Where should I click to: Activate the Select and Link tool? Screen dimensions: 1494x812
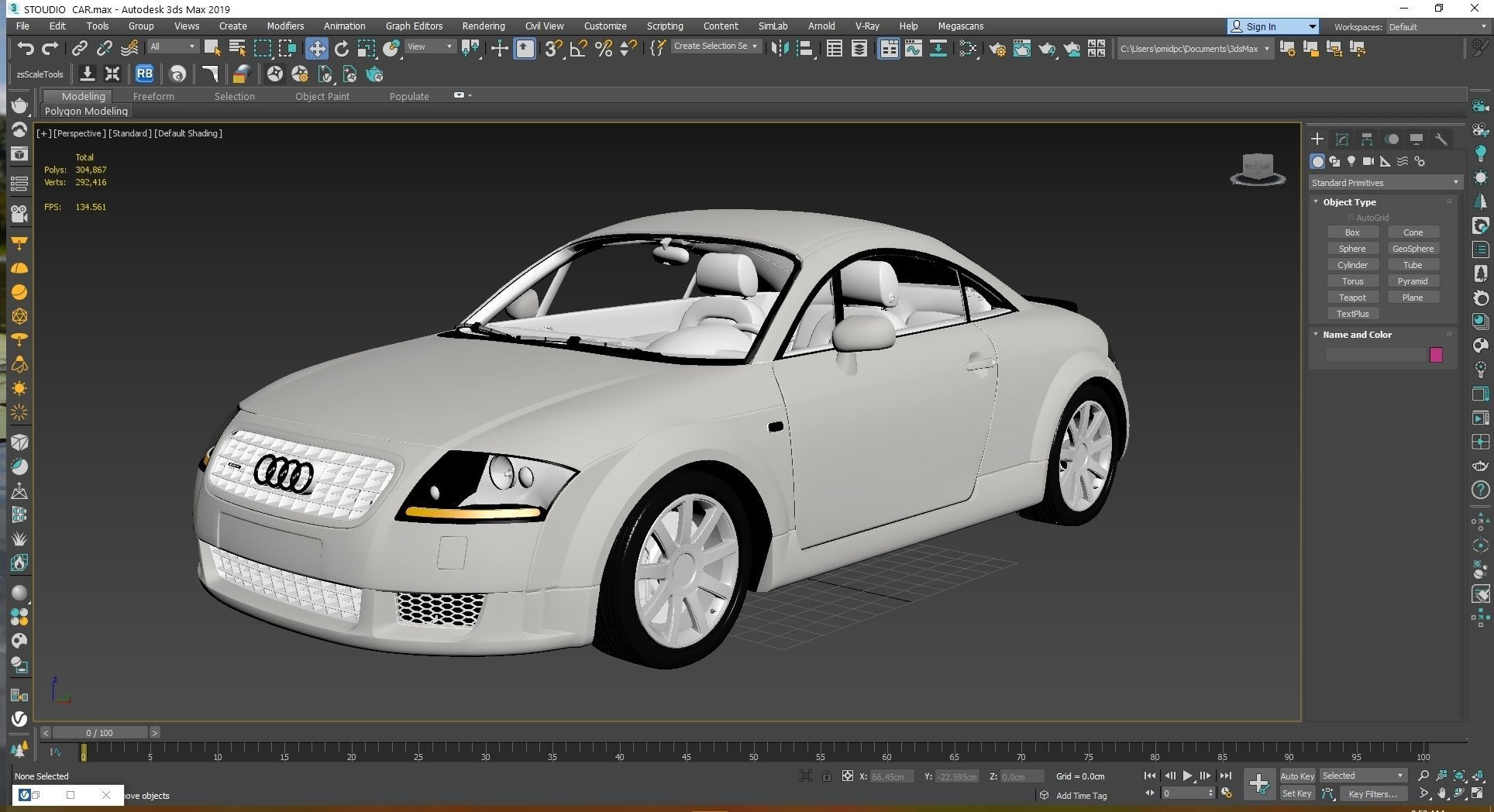[x=80, y=48]
